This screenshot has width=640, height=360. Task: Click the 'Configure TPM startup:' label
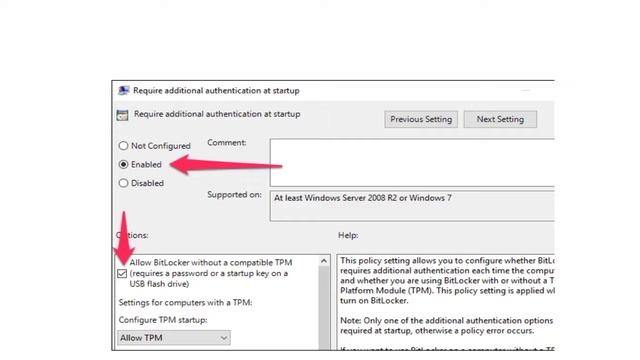point(163,320)
